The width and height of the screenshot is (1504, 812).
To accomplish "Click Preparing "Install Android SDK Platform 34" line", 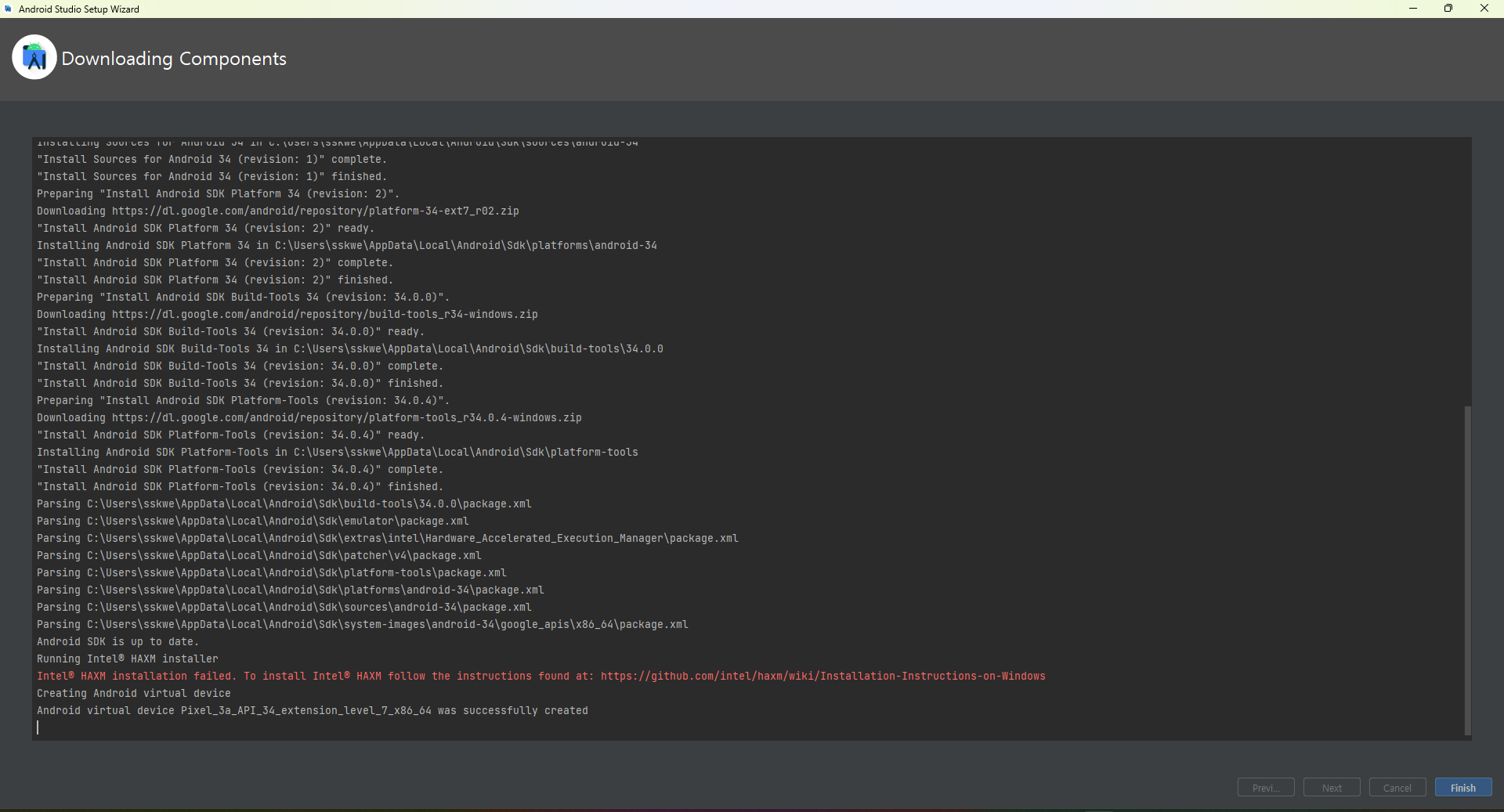I will (x=219, y=193).
